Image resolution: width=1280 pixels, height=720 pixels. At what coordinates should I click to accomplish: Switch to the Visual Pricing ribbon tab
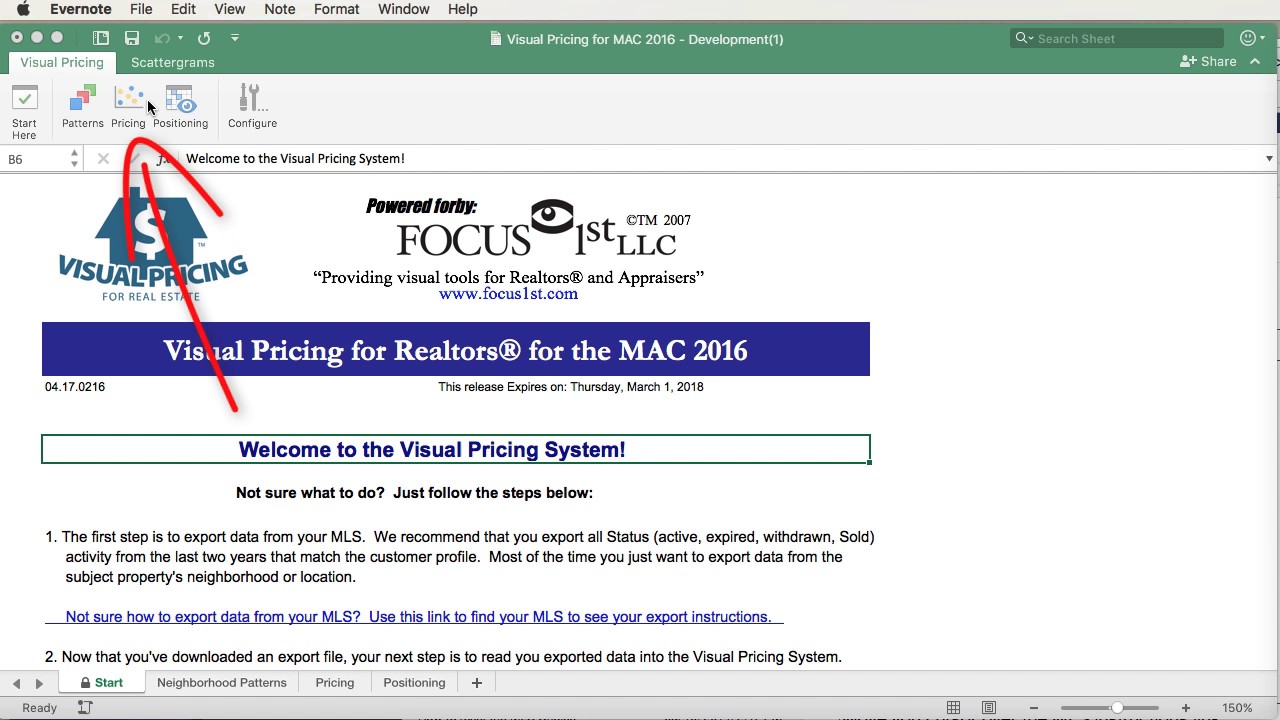(x=62, y=62)
